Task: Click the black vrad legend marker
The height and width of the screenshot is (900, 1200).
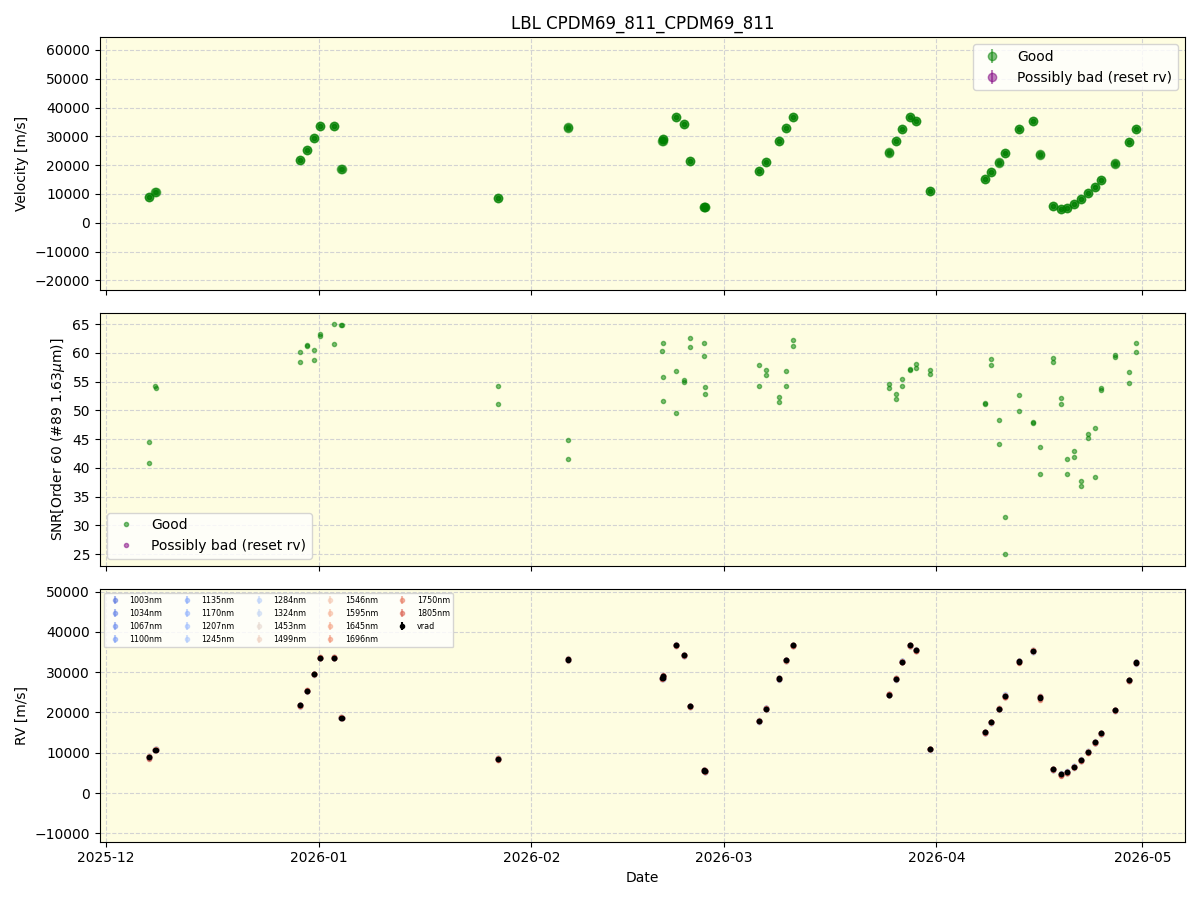Action: [403, 626]
